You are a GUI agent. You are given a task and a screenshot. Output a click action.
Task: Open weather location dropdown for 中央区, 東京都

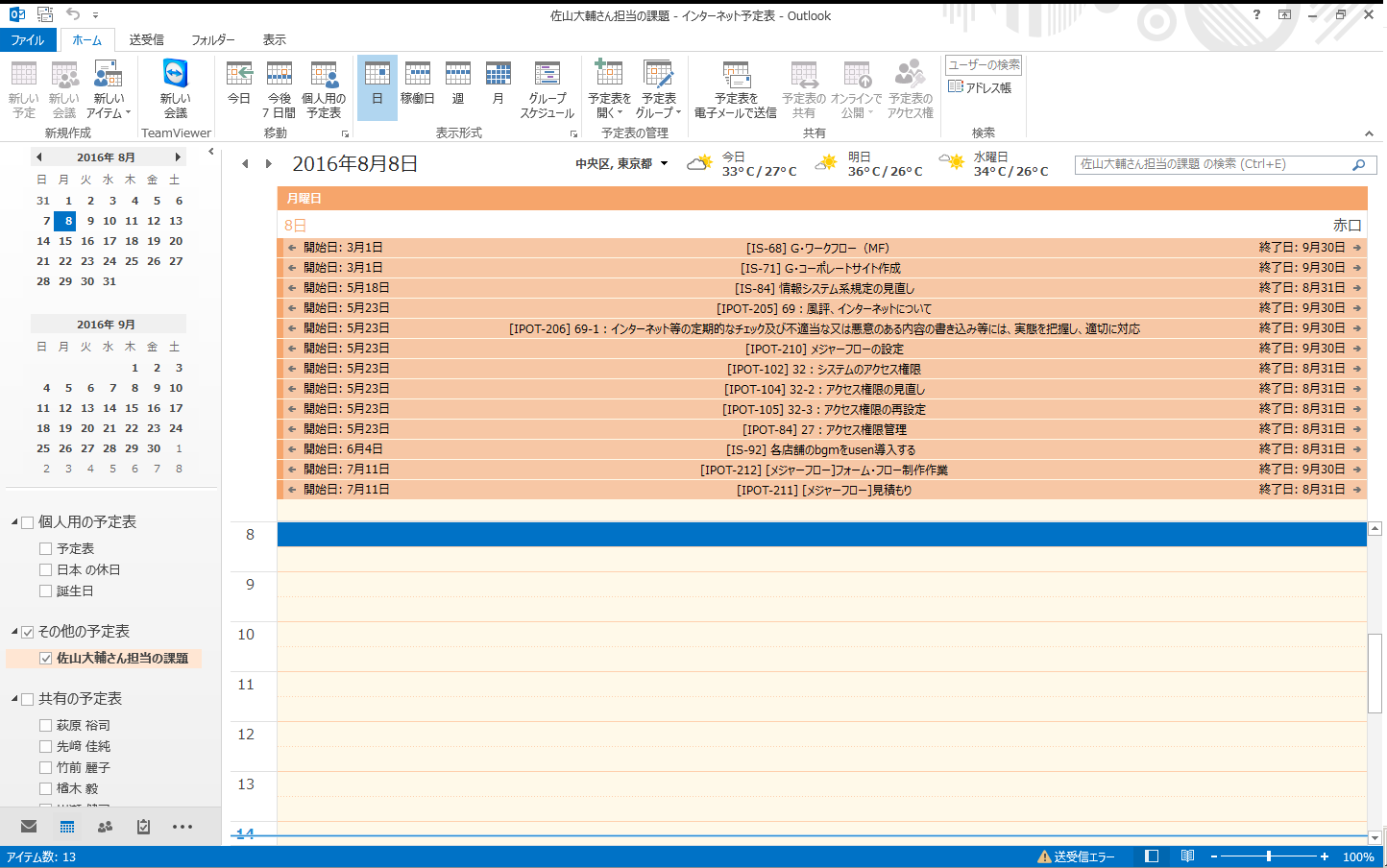pos(664,164)
